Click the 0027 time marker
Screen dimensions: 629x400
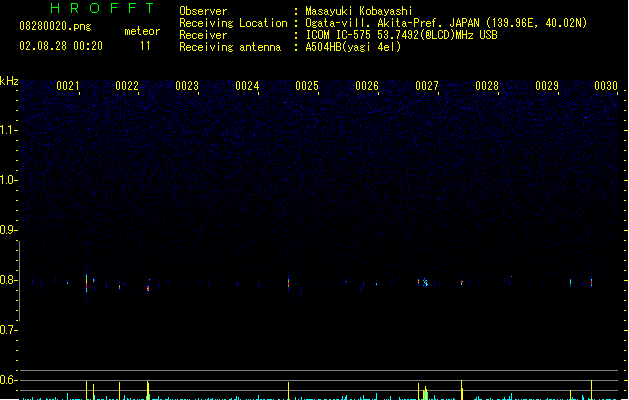click(427, 86)
